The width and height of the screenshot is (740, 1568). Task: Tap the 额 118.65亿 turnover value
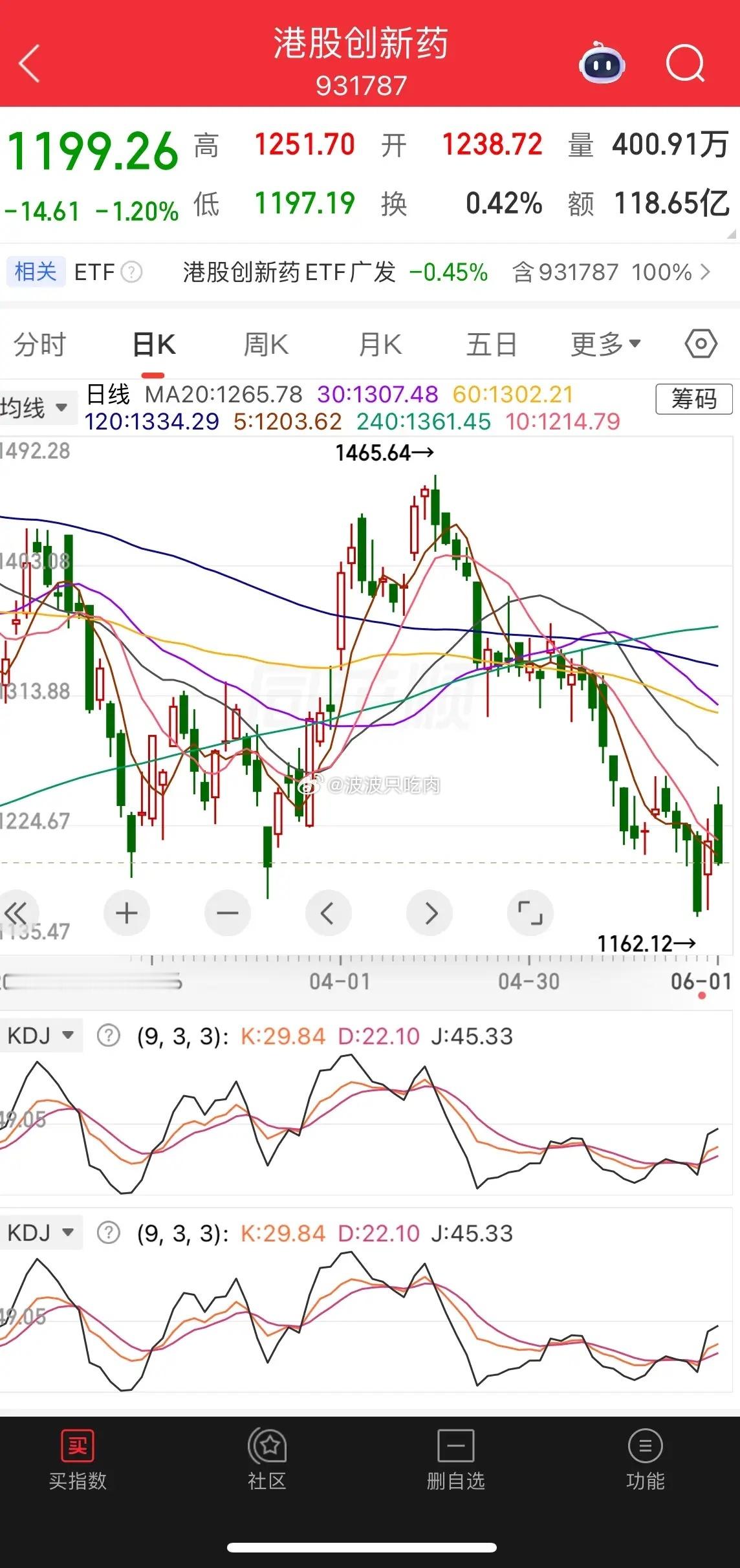point(649,203)
